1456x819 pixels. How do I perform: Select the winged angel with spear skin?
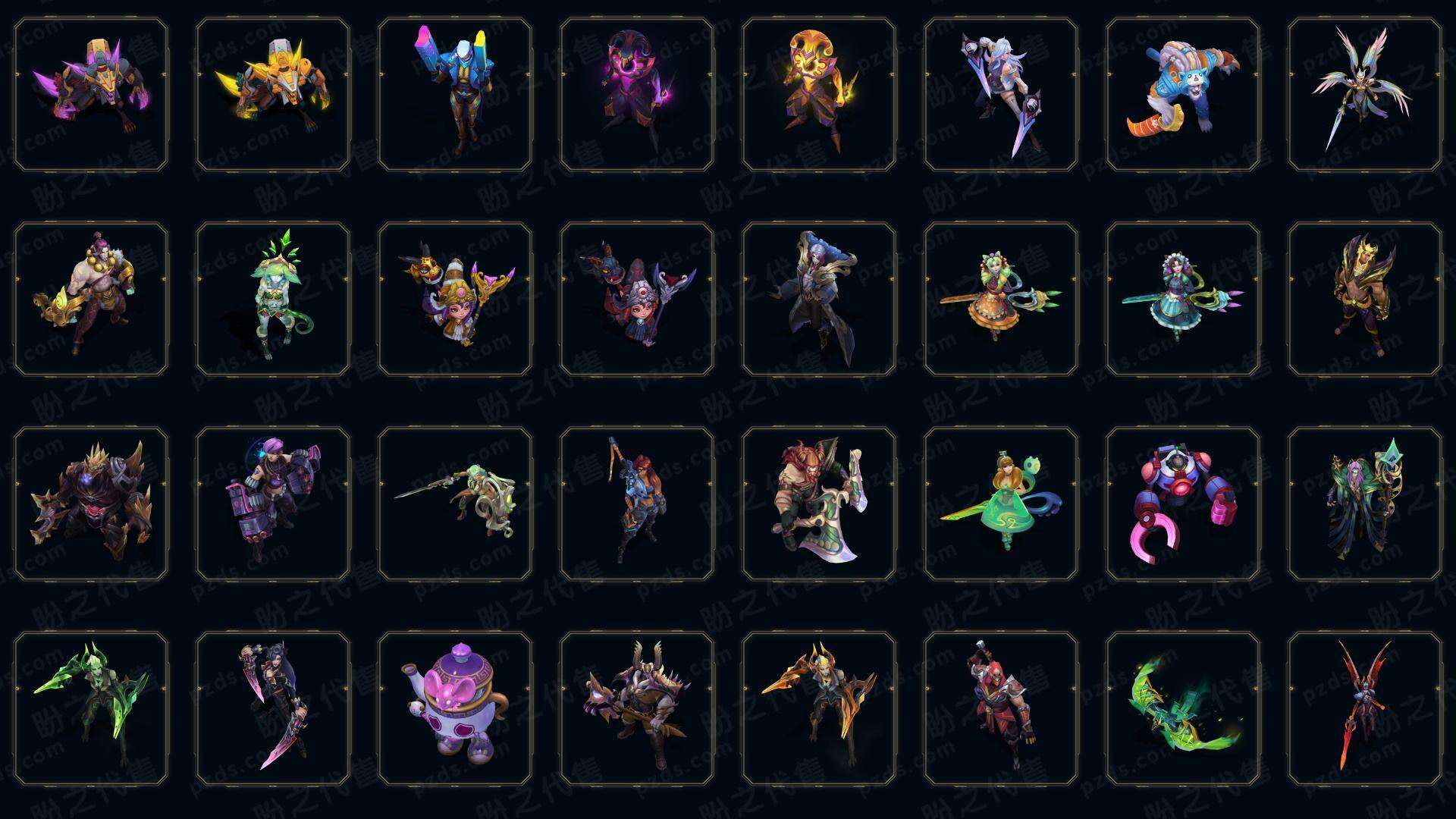[x=1365, y=95]
